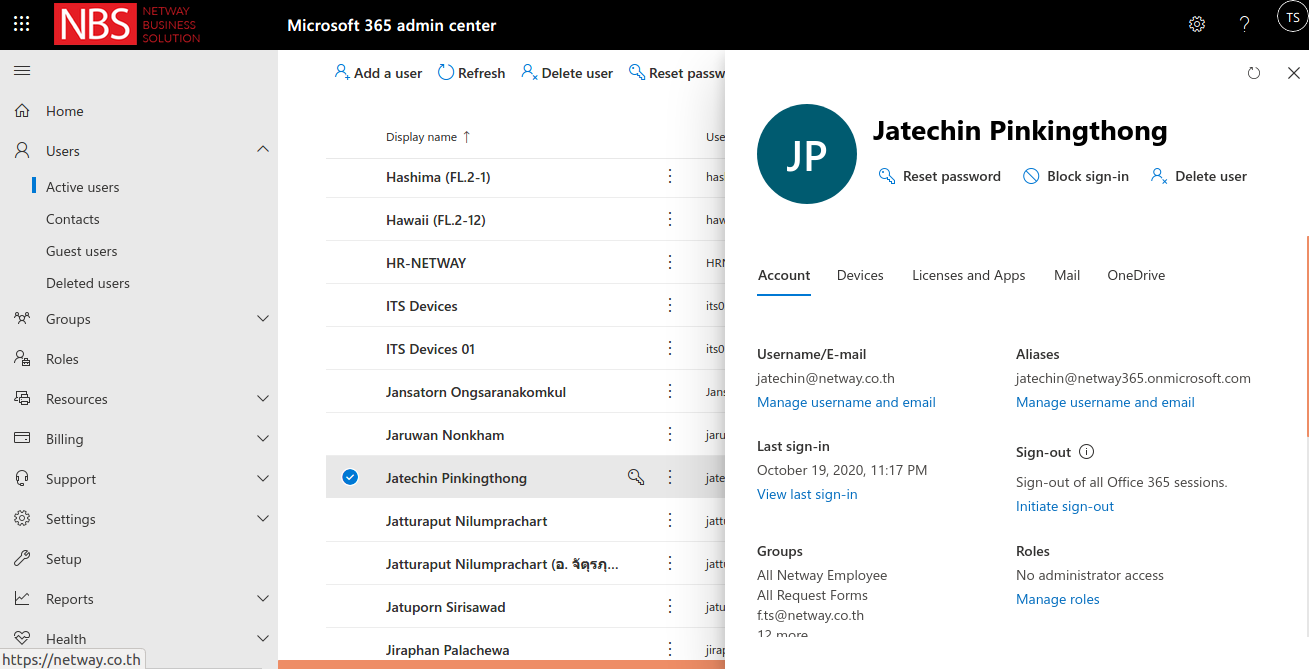Screen dimensions: 1309x669
Task: Expand the Billing navigation section
Action: pos(263,439)
